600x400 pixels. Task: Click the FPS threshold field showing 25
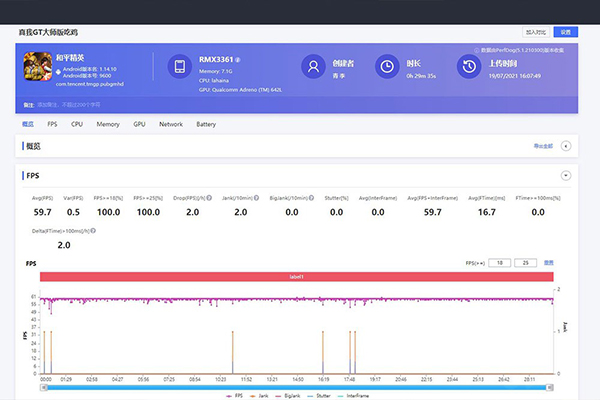(x=525, y=262)
